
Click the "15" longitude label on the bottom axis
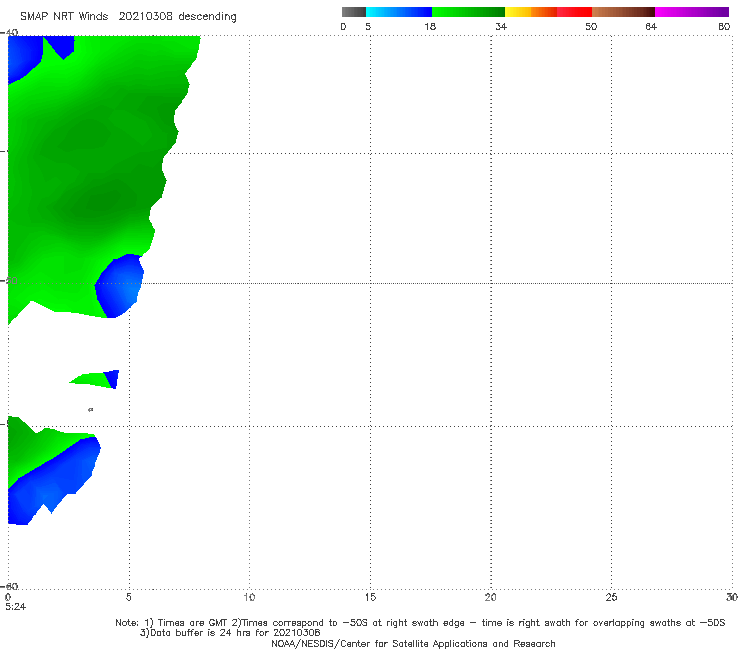coord(370,598)
